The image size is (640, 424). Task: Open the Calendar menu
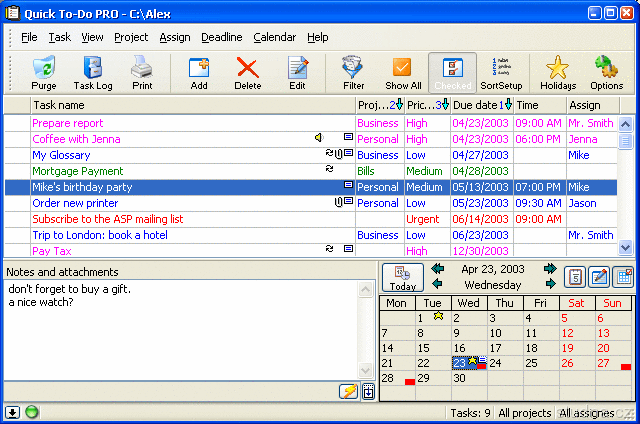274,37
